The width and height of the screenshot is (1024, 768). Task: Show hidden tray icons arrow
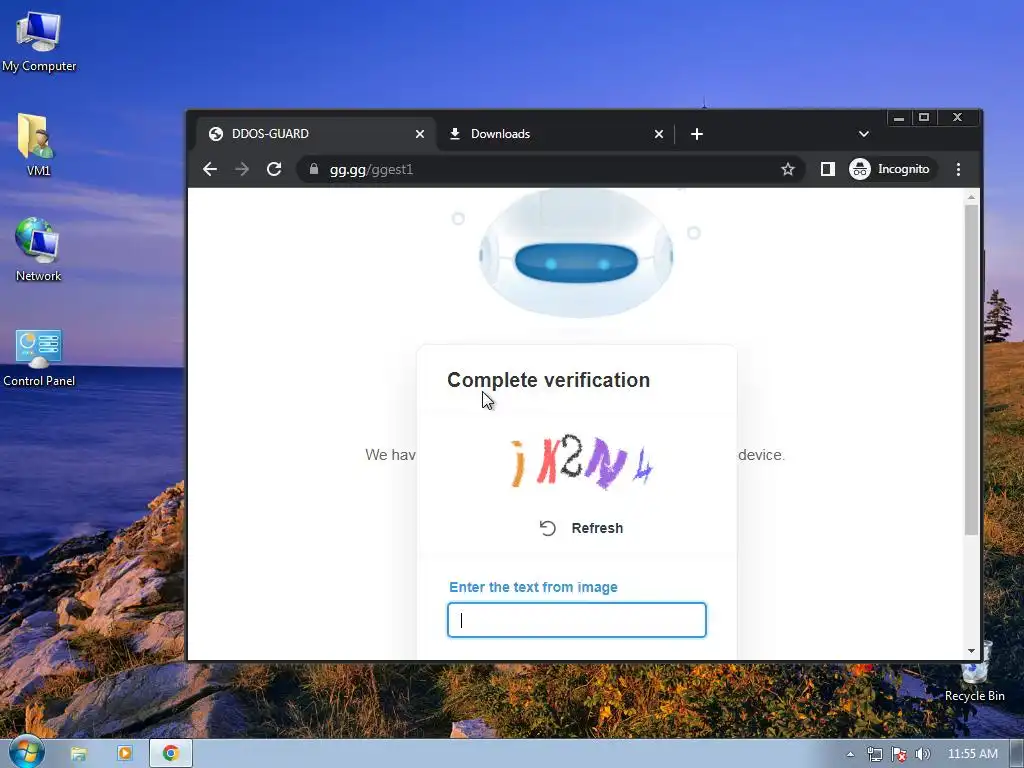(850, 754)
